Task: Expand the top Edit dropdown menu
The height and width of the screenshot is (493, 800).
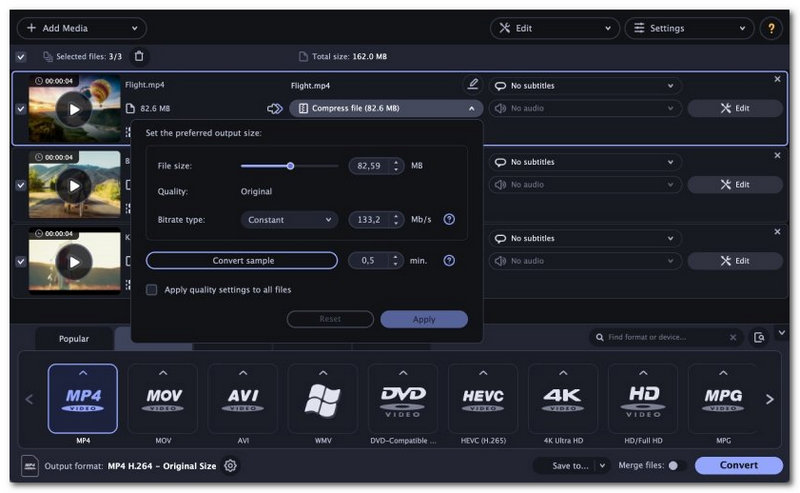Action: pos(555,28)
